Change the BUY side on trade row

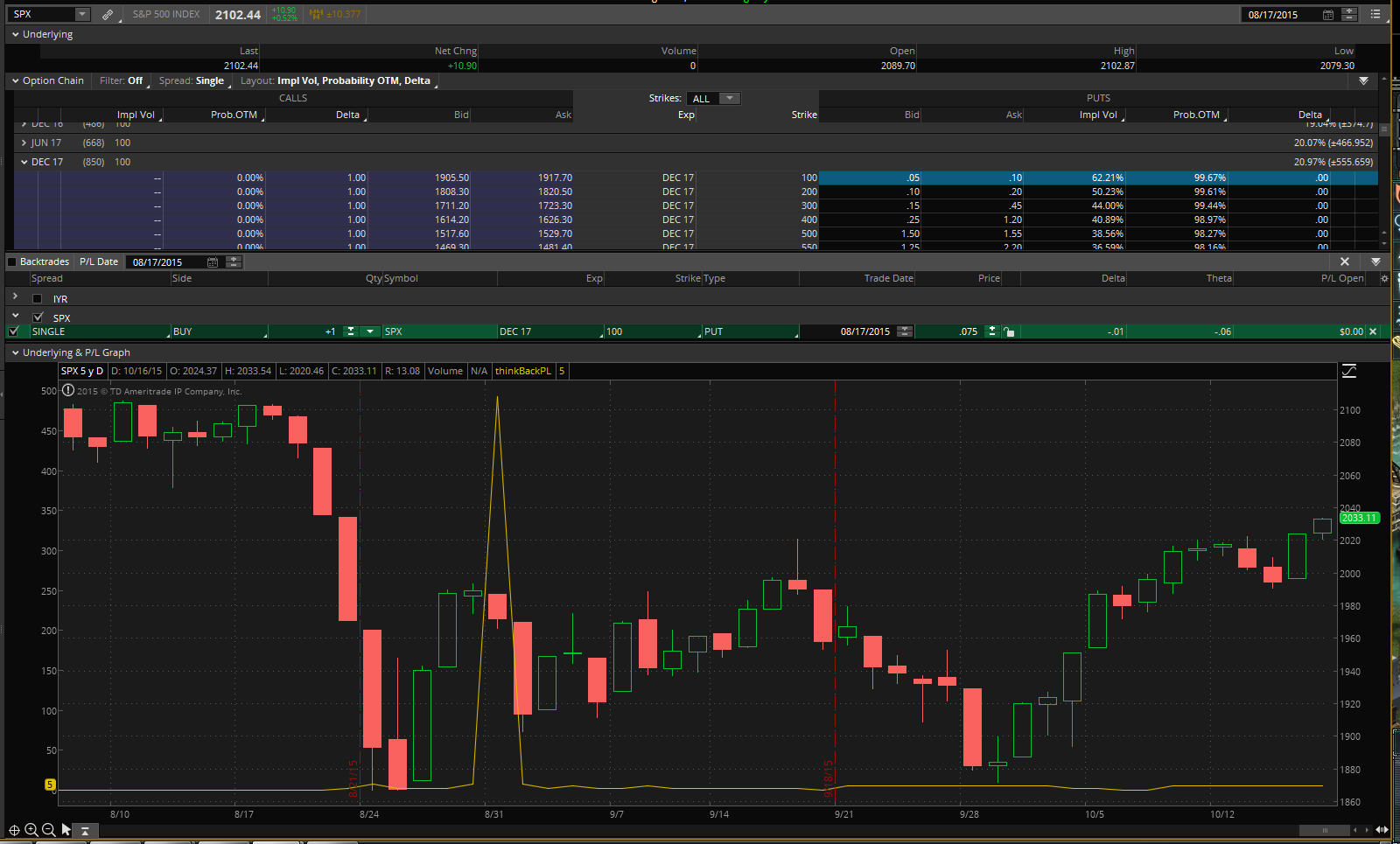coord(219,331)
